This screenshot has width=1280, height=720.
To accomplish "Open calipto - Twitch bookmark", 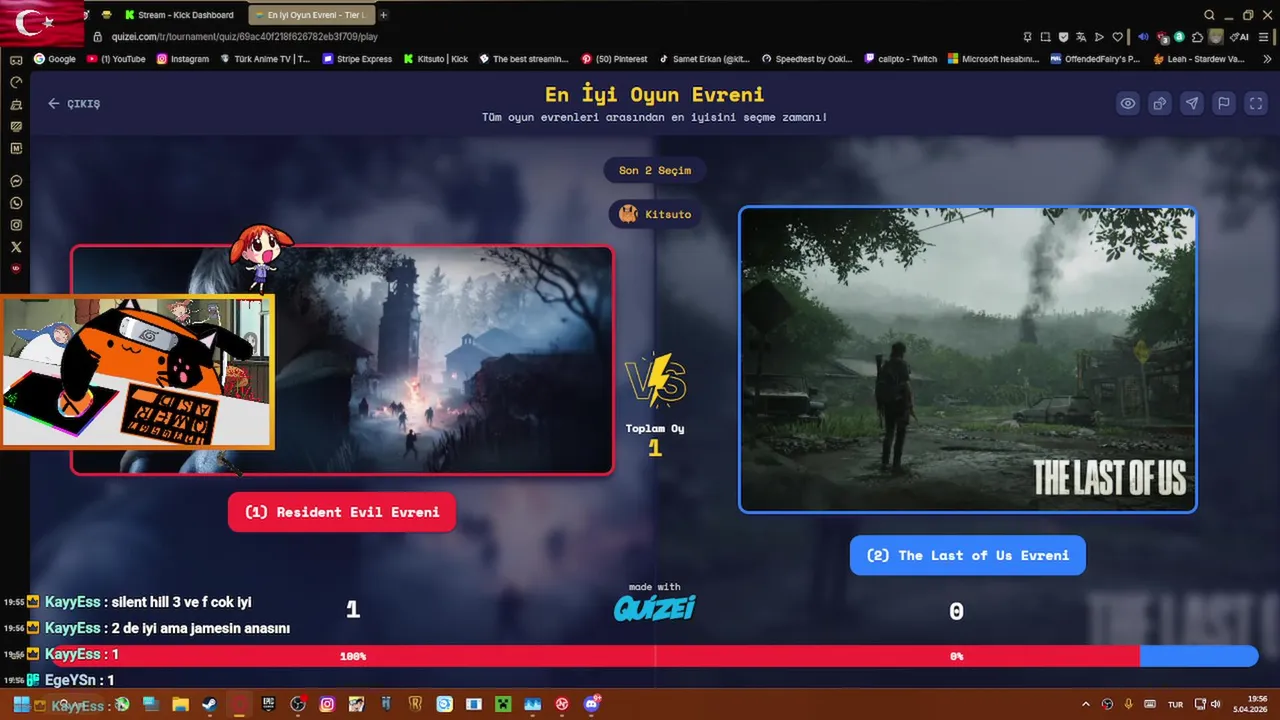I will tap(900, 59).
